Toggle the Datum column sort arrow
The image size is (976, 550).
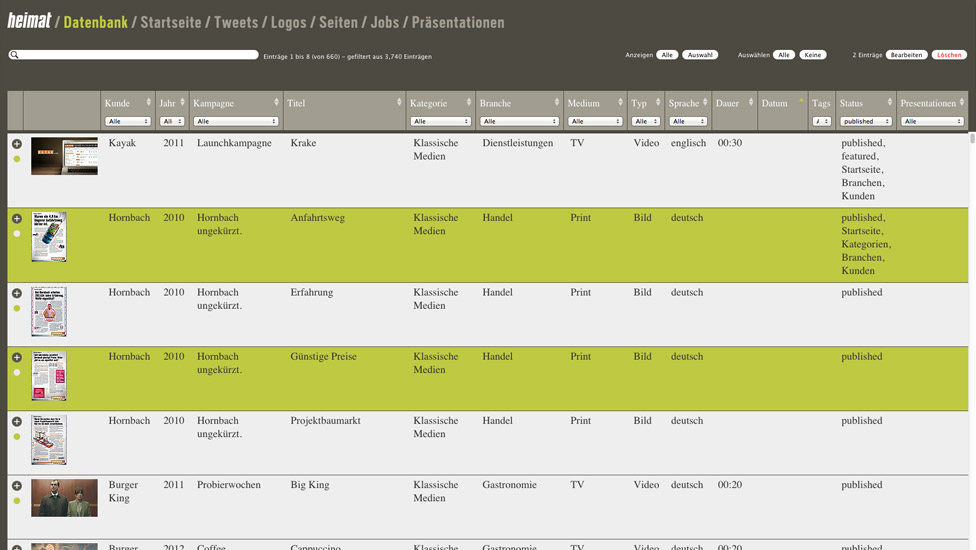(x=801, y=100)
